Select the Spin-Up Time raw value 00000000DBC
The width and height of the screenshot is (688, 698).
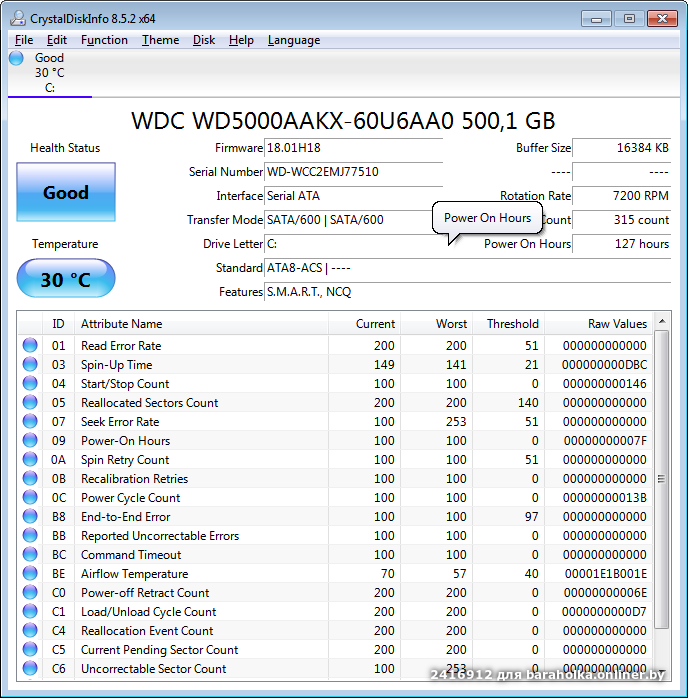click(604, 365)
